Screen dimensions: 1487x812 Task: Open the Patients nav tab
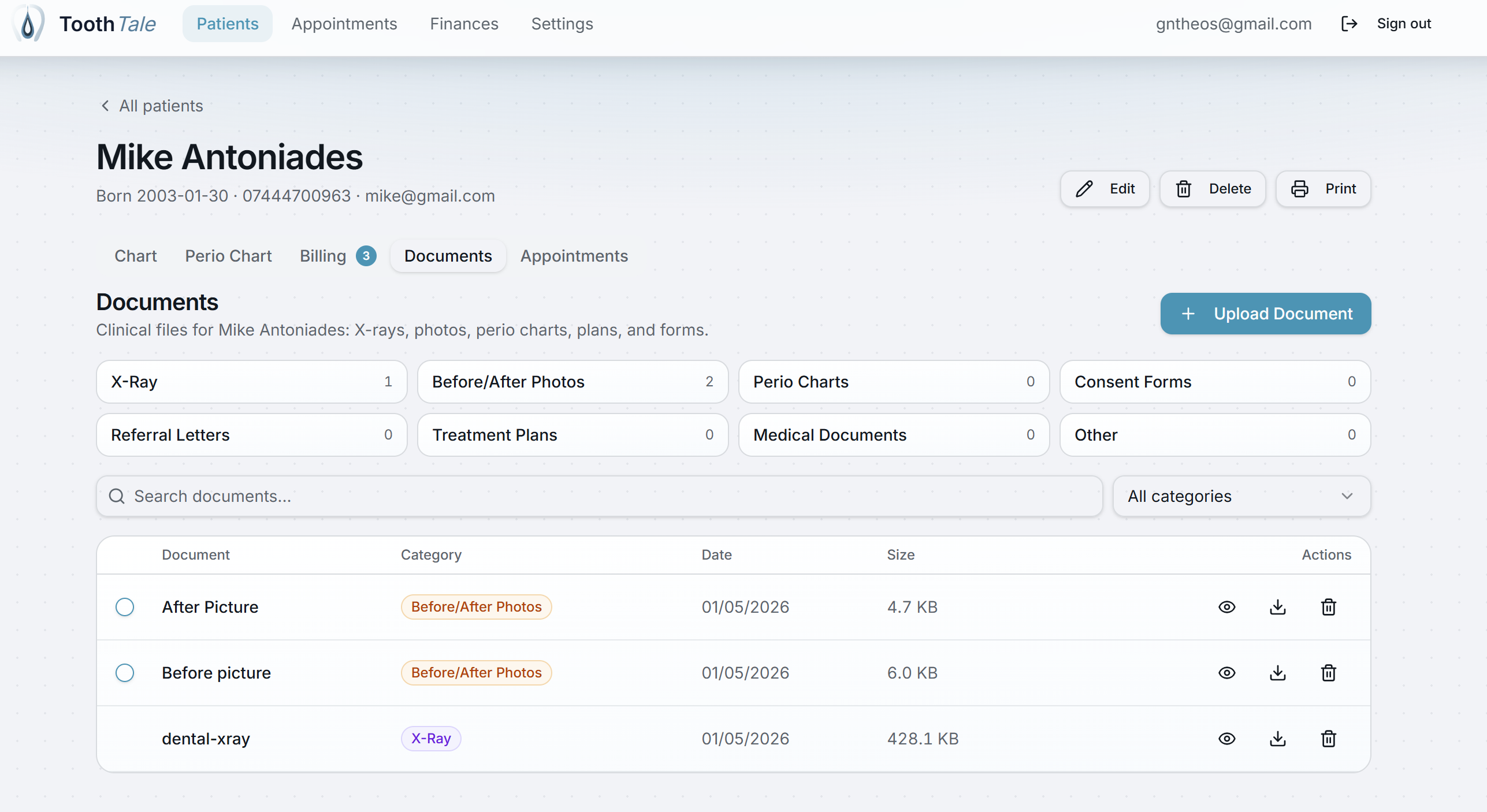pos(228,24)
